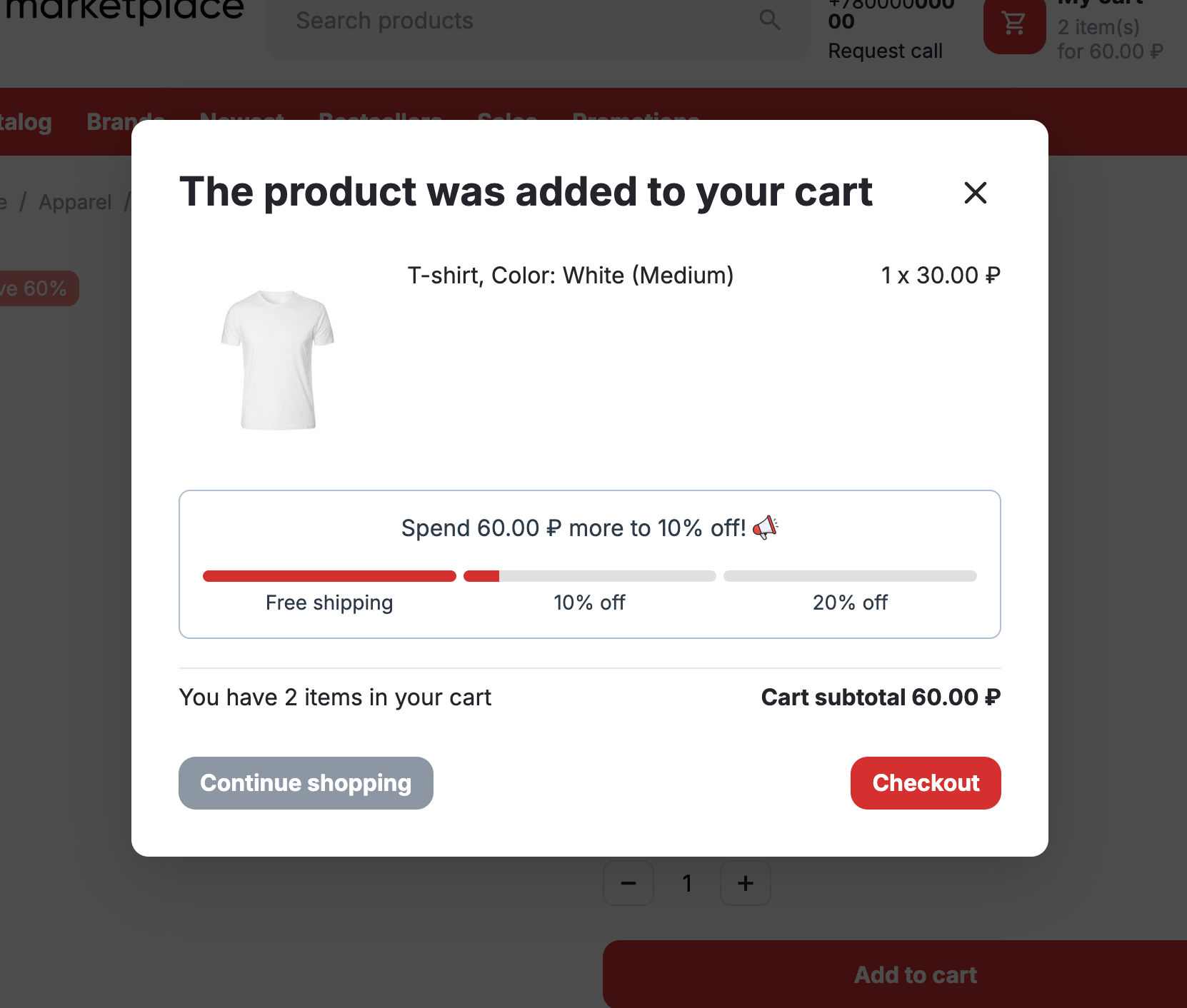This screenshot has width=1187, height=1008.
Task: Click the white T-shirt thumbnail
Action: click(278, 359)
